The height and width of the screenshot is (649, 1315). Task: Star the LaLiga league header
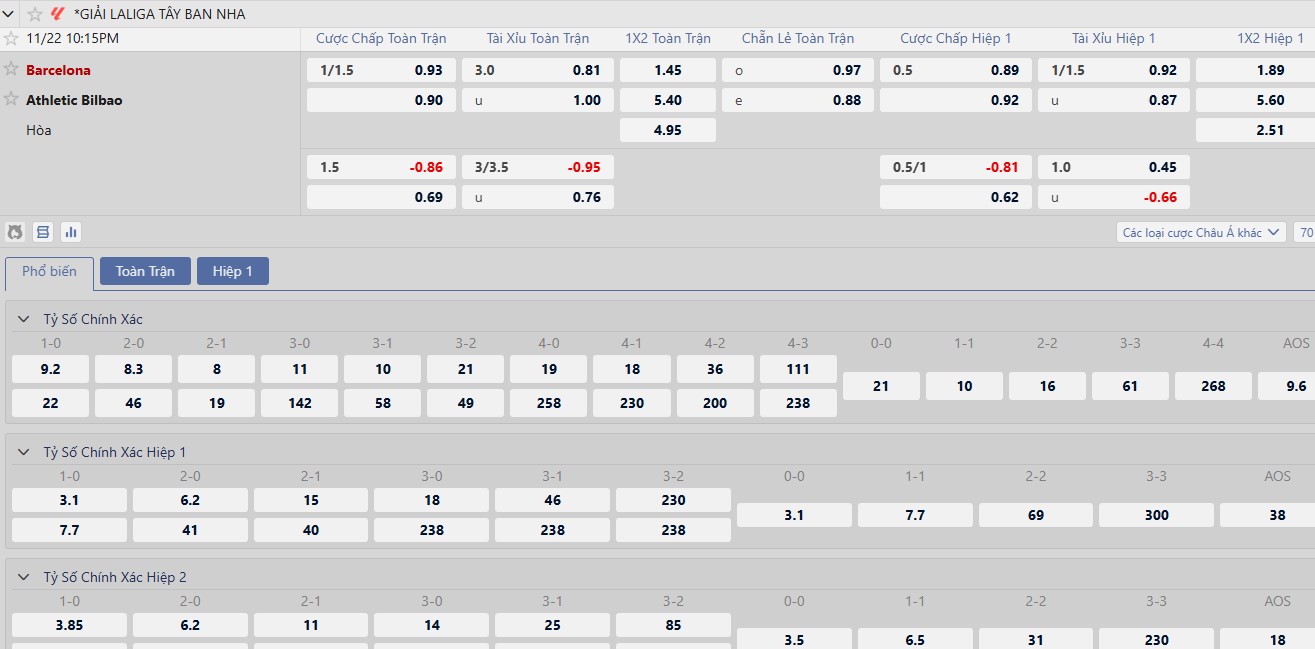click(35, 14)
